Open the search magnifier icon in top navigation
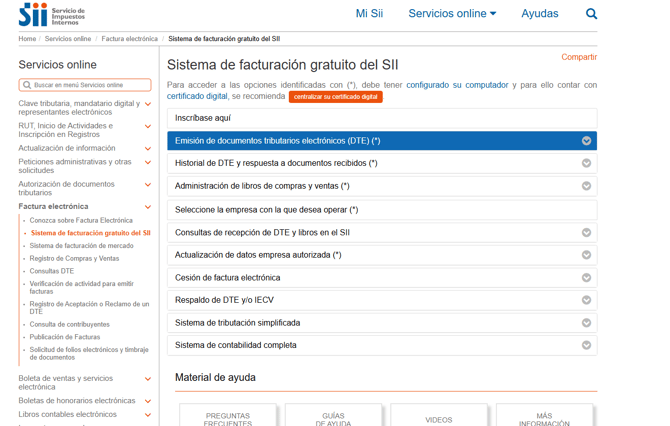670x426 pixels. point(591,14)
